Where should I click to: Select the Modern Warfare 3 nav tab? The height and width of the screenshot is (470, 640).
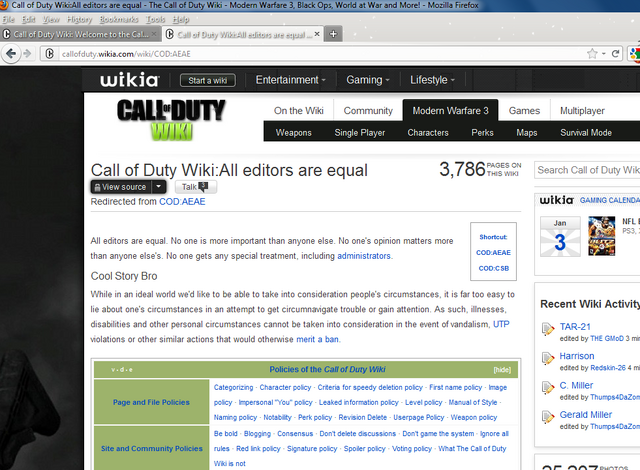[450, 111]
